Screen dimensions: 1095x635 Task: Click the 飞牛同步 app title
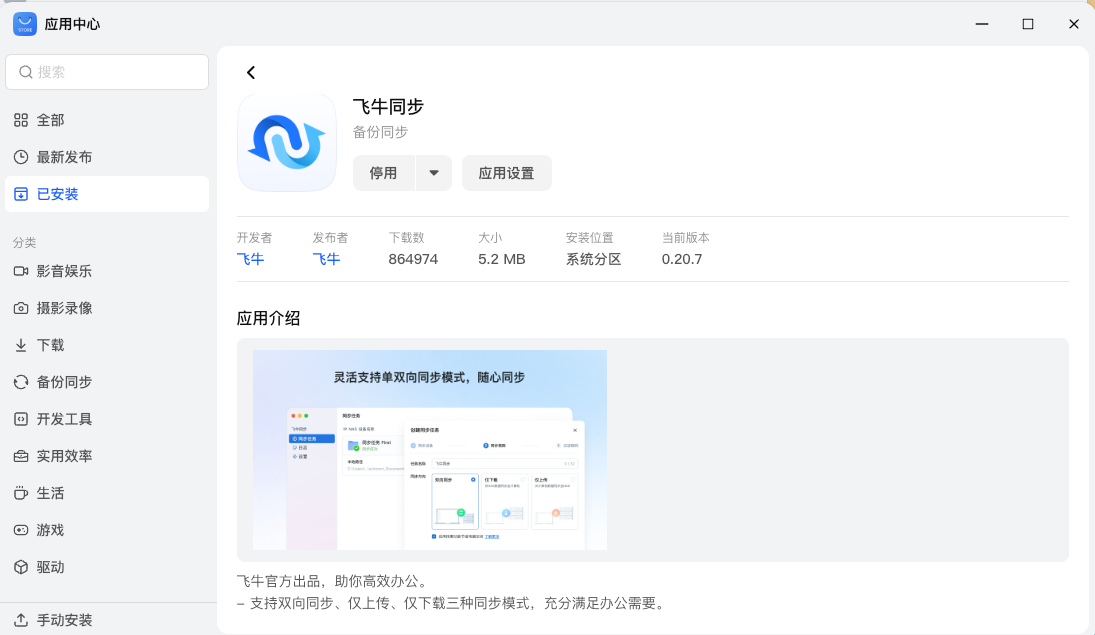point(388,106)
